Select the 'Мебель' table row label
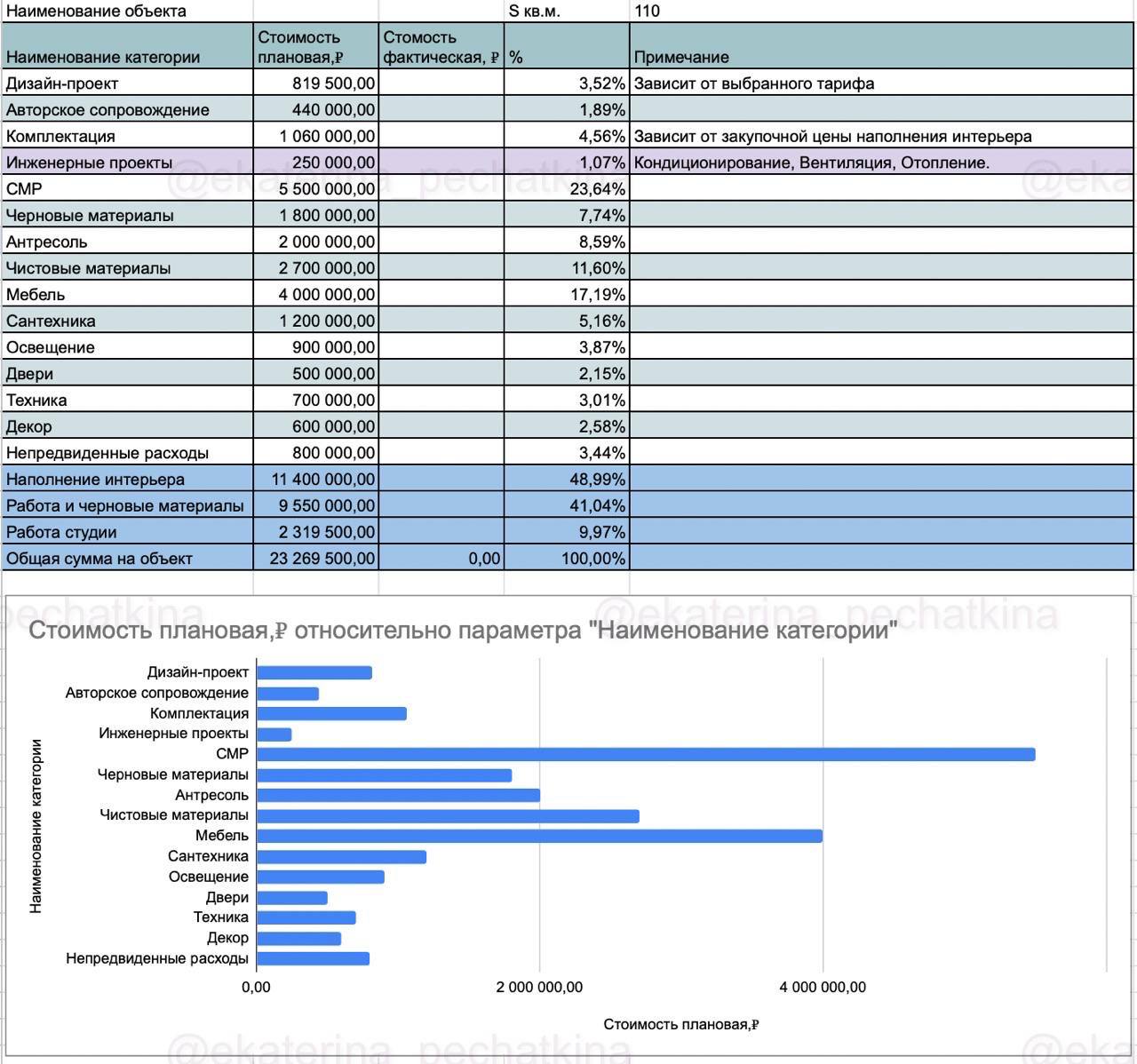This screenshot has height=1064, width=1137. pos(127,295)
